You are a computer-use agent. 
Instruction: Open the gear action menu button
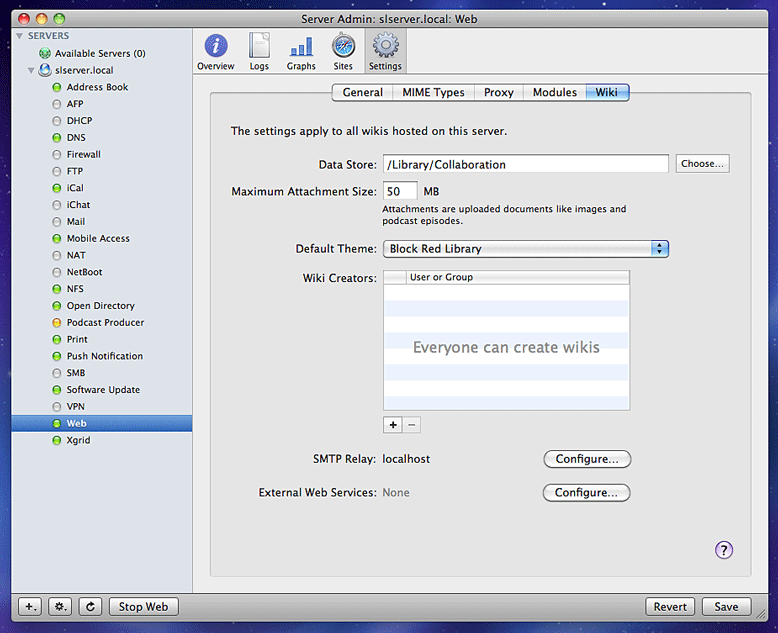tap(61, 607)
